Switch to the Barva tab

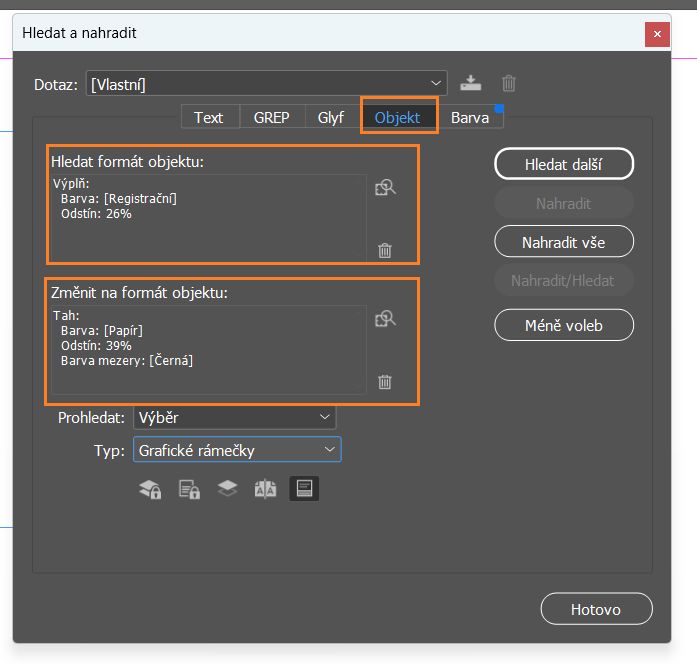pyautogui.click(x=470, y=117)
